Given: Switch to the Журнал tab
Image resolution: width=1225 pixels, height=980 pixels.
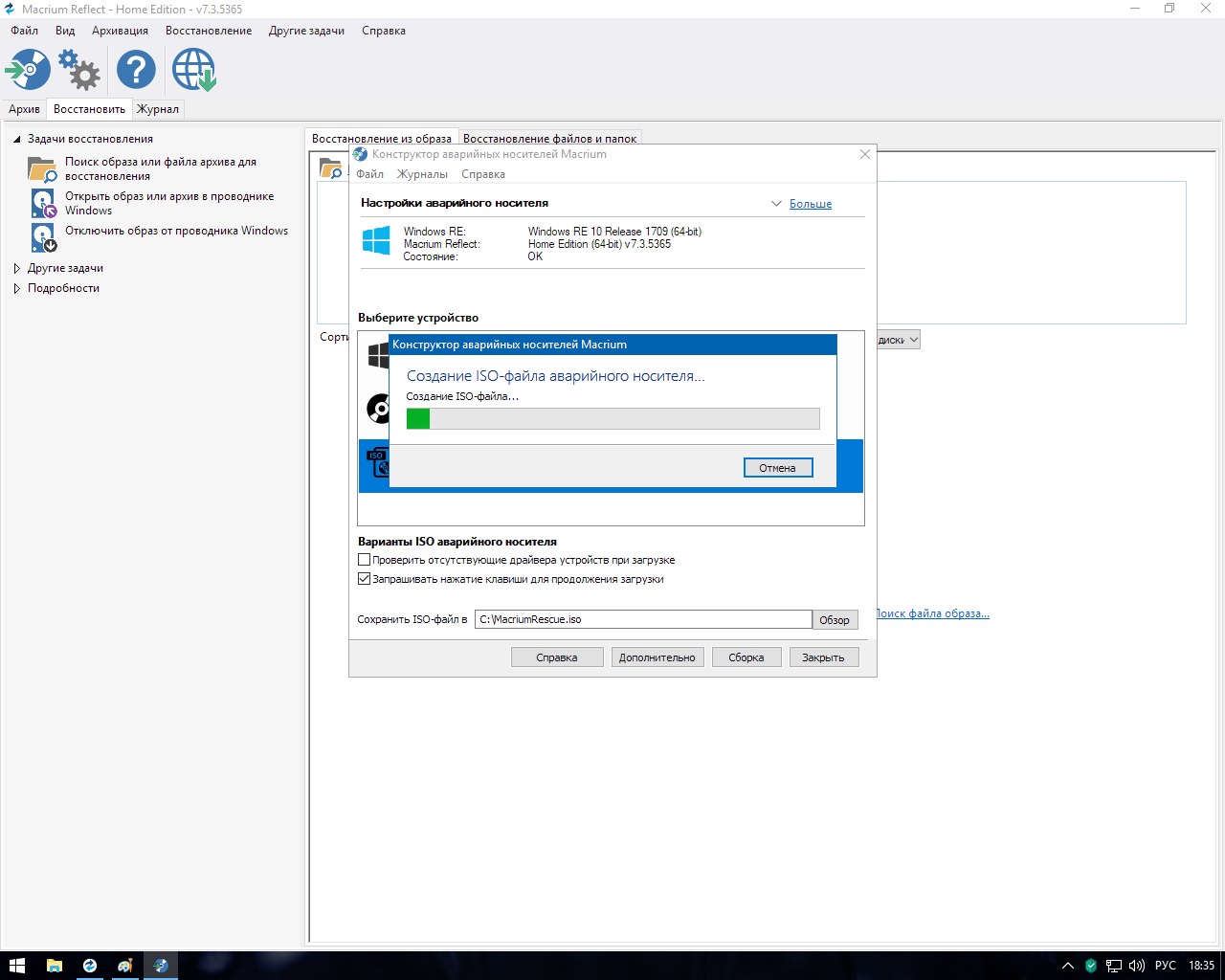Looking at the screenshot, I should click(x=157, y=109).
